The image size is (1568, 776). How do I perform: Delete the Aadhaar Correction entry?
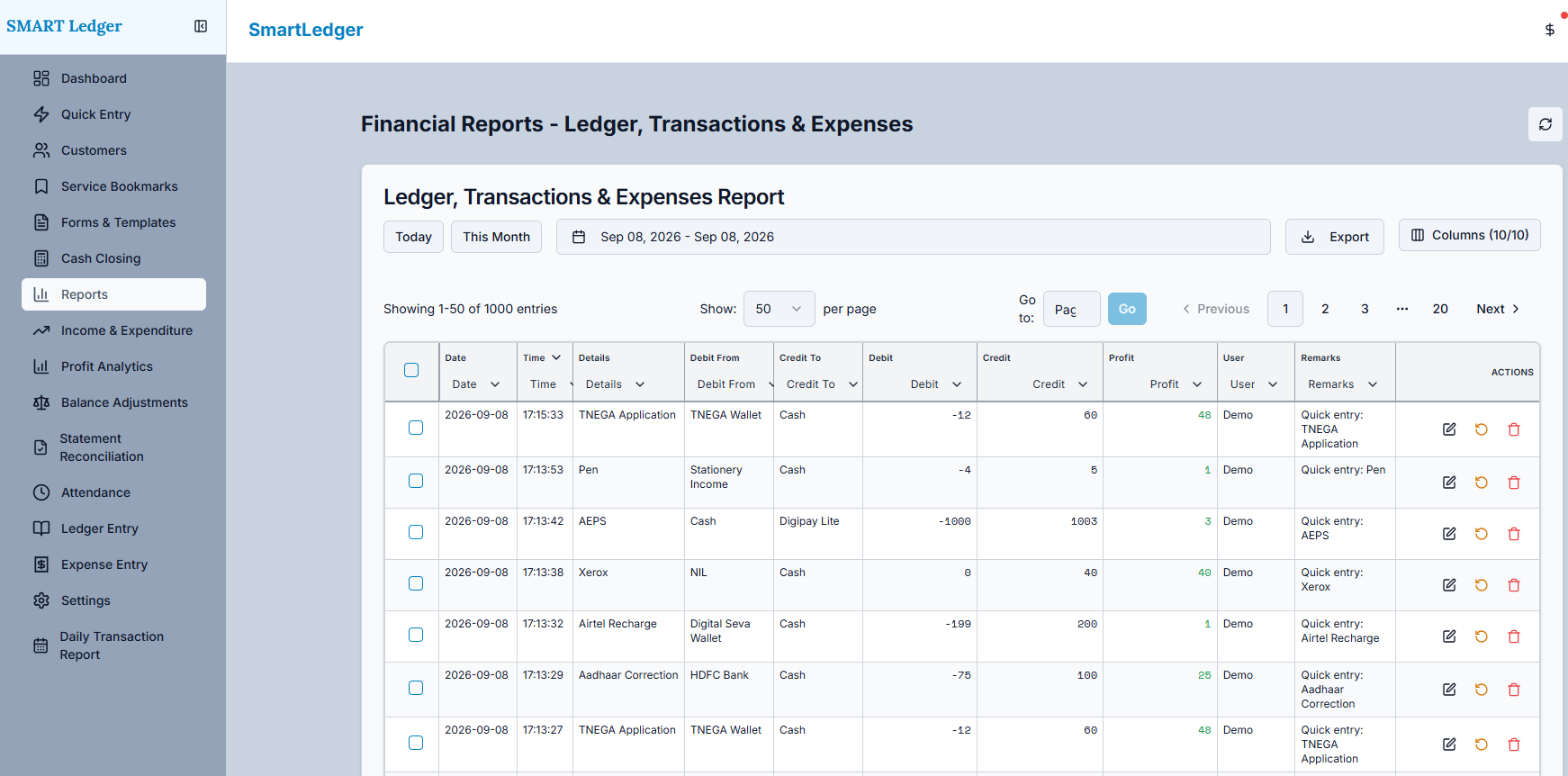coord(1514,690)
